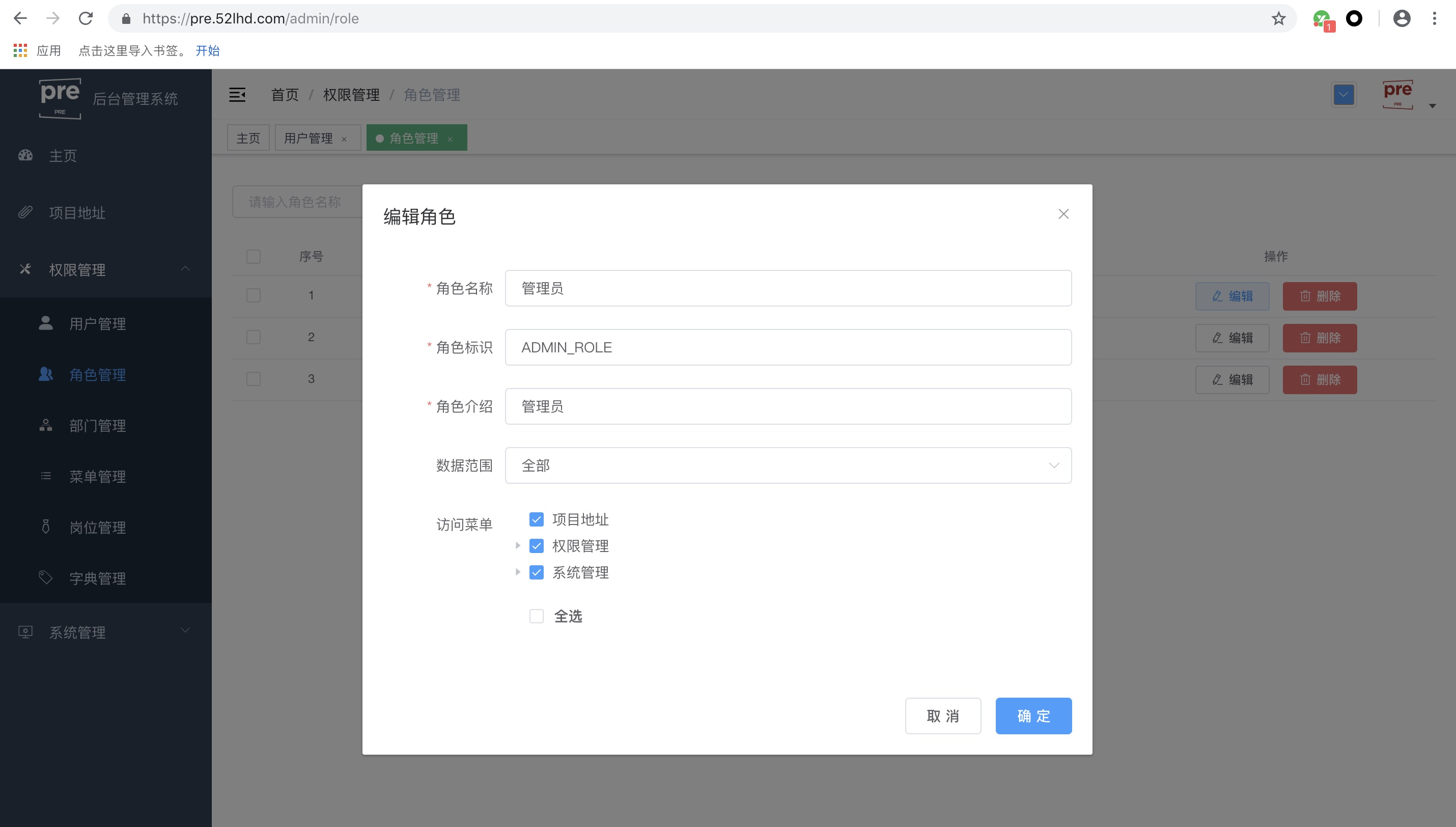Switch to the 主页 tab
The height and width of the screenshot is (827, 1456).
[247, 137]
